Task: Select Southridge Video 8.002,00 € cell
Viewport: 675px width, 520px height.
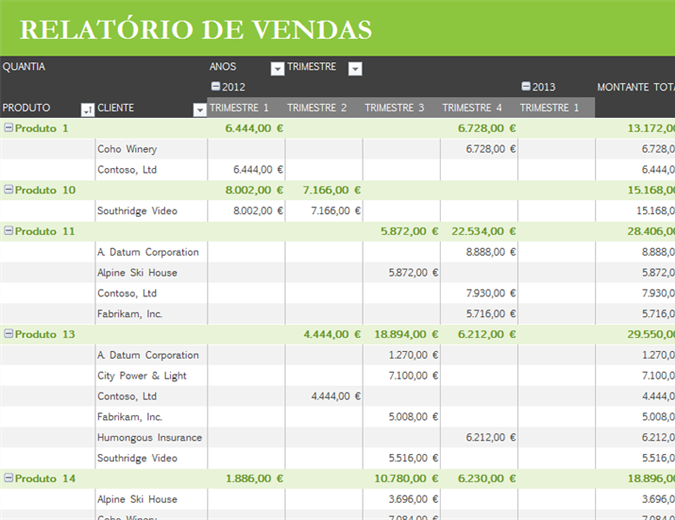Action: pos(258,211)
